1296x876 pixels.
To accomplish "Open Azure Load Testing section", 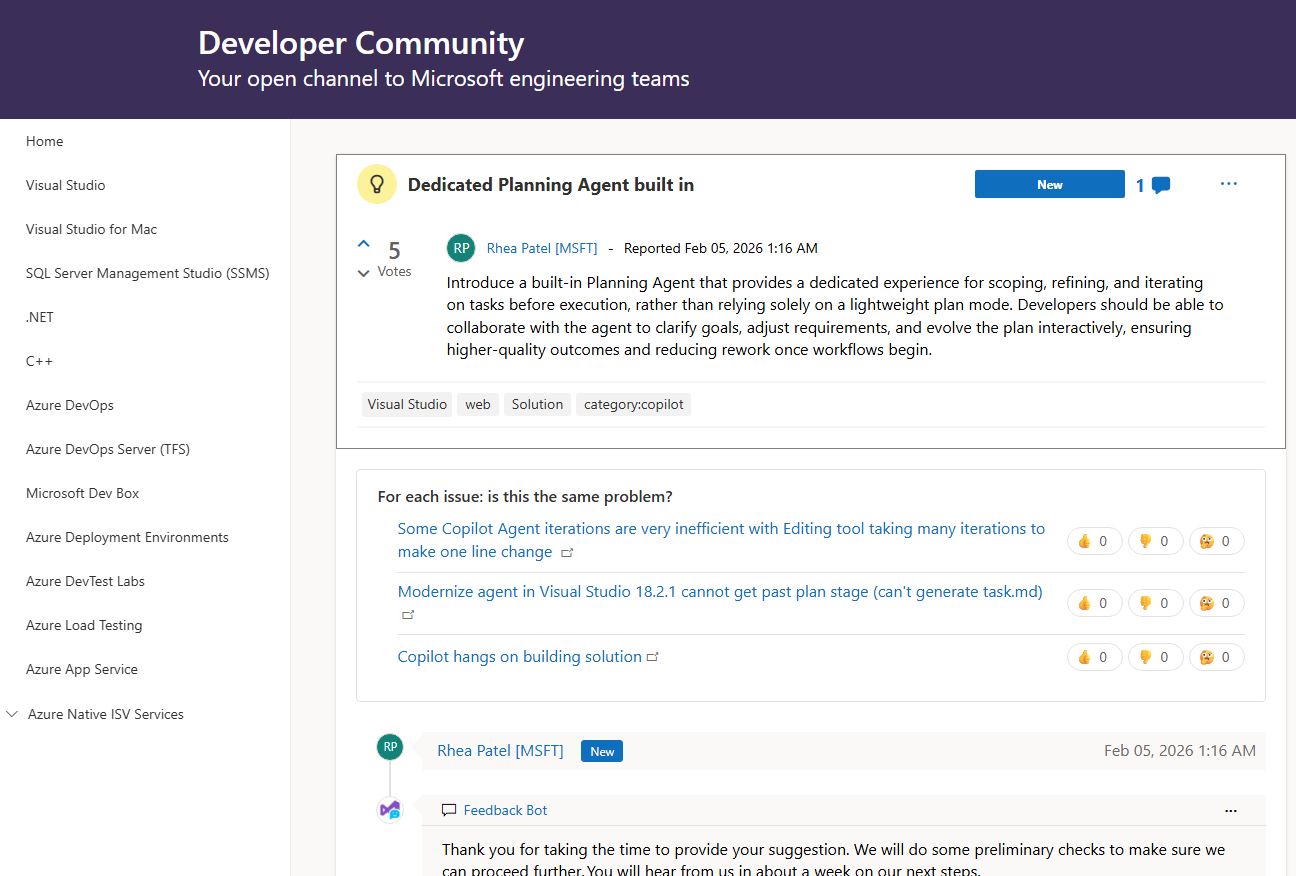I will [x=84, y=625].
